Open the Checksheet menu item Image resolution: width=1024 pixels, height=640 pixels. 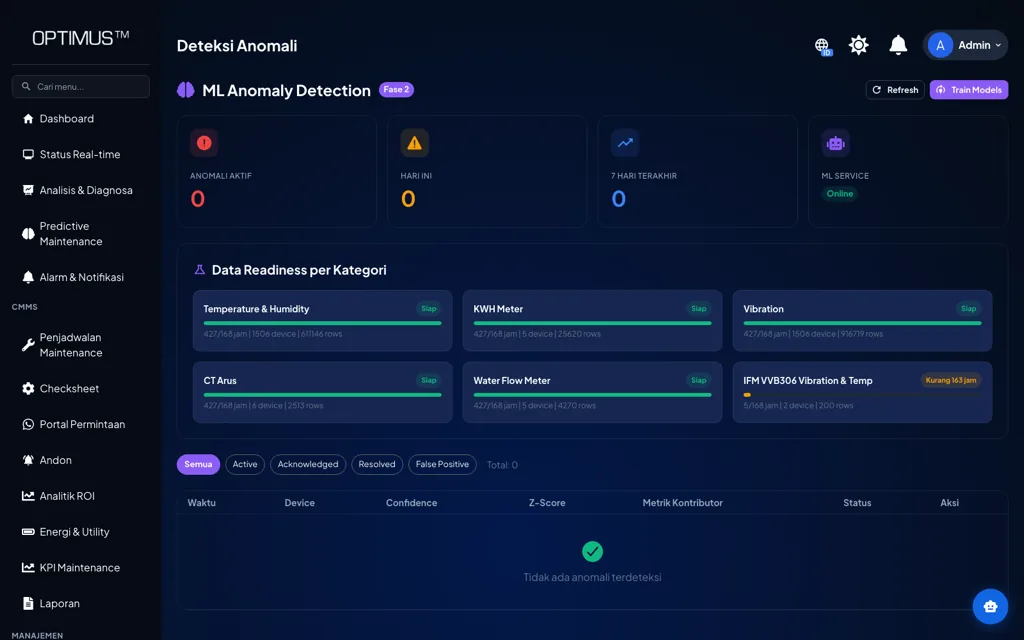(69, 389)
